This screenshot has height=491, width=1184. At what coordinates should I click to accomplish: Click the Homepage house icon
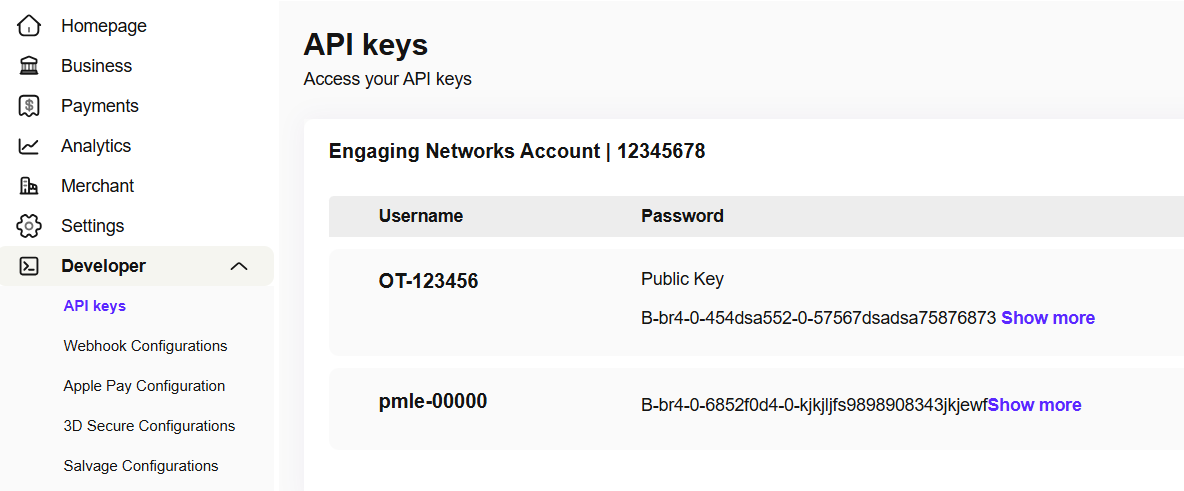29,26
